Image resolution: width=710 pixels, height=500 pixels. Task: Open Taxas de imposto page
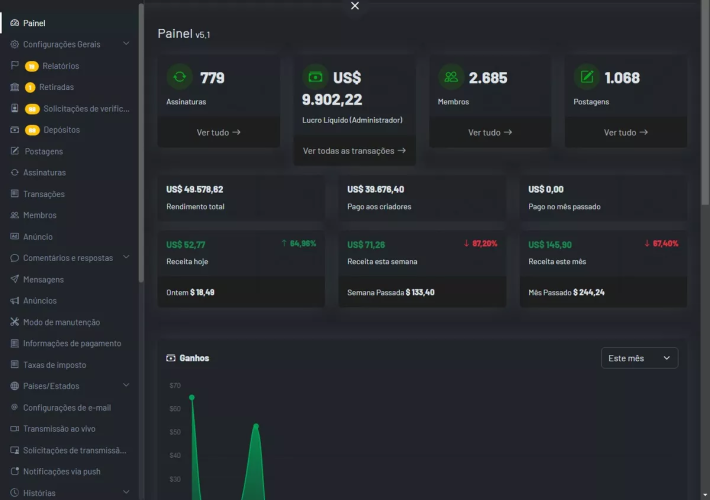[55, 365]
